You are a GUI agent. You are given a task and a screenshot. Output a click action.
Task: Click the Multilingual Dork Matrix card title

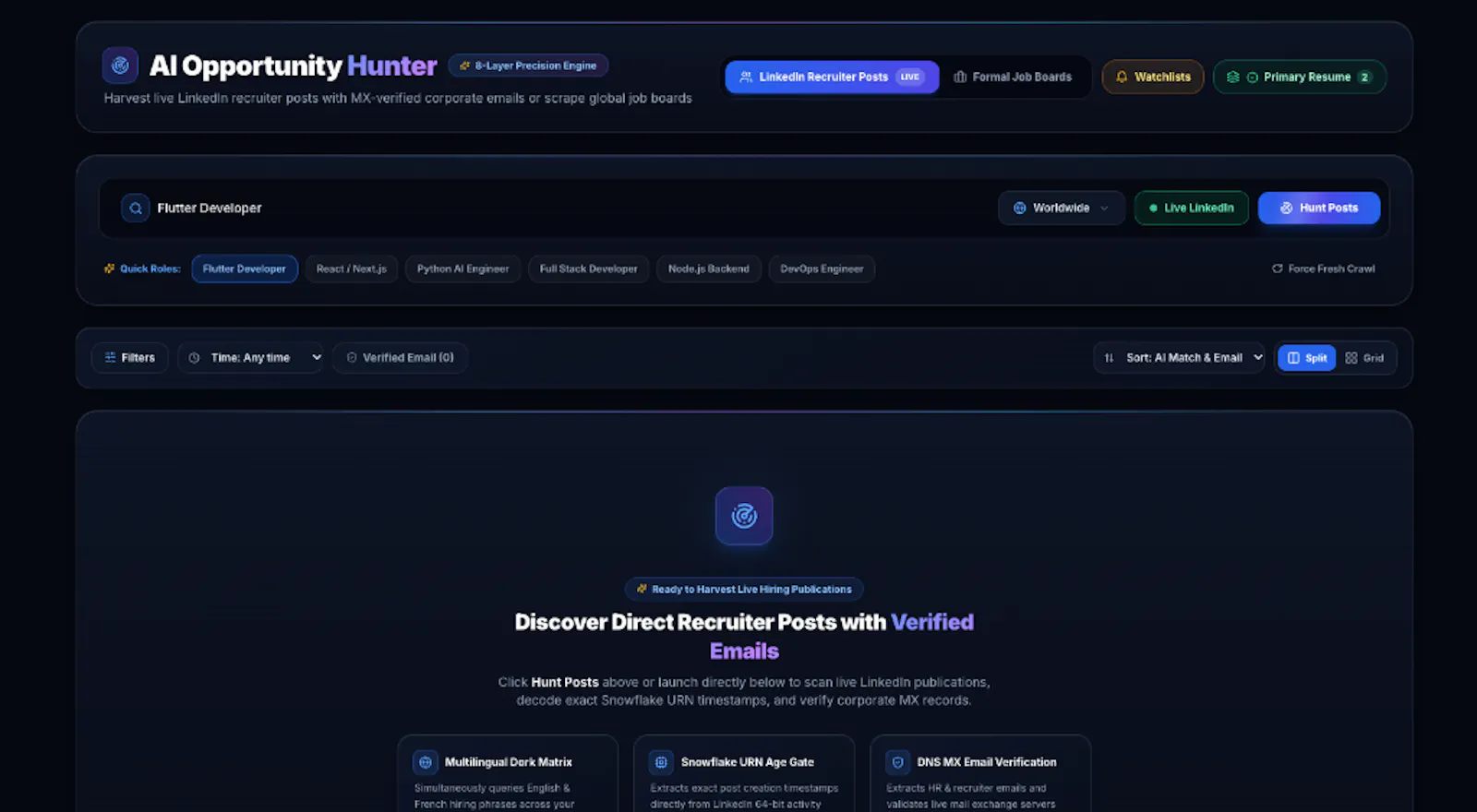(508, 762)
